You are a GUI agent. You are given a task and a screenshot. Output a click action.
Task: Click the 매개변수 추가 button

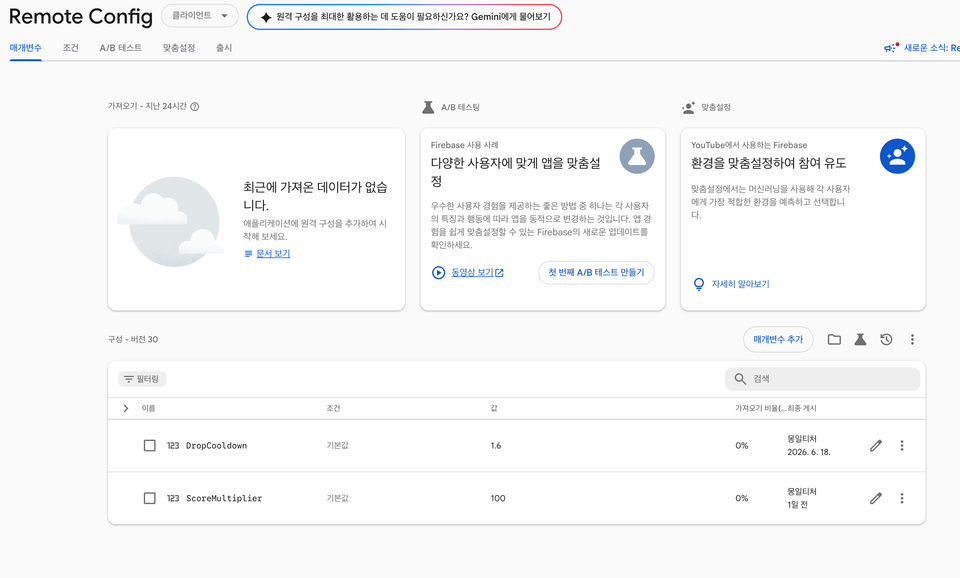coord(778,339)
